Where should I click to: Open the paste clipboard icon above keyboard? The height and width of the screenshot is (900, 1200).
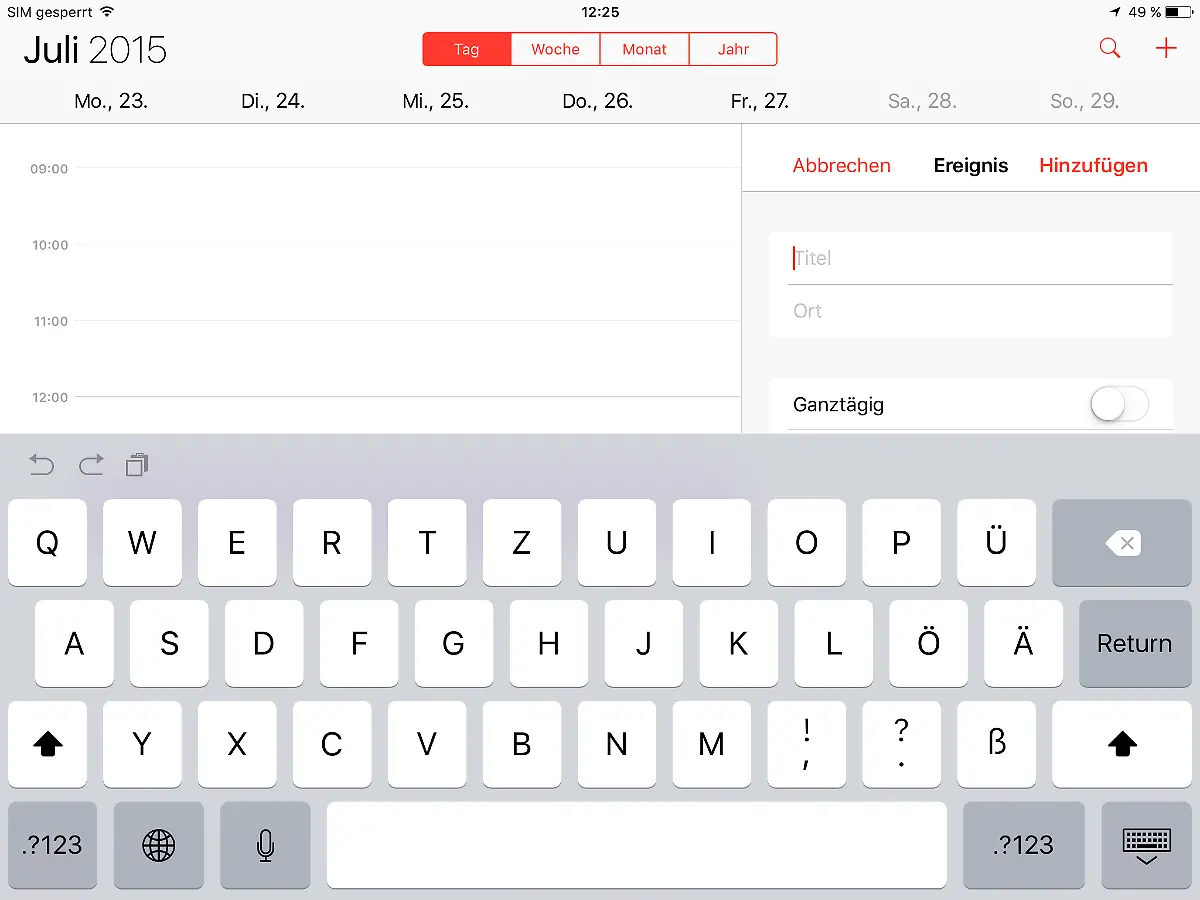[x=137, y=464]
